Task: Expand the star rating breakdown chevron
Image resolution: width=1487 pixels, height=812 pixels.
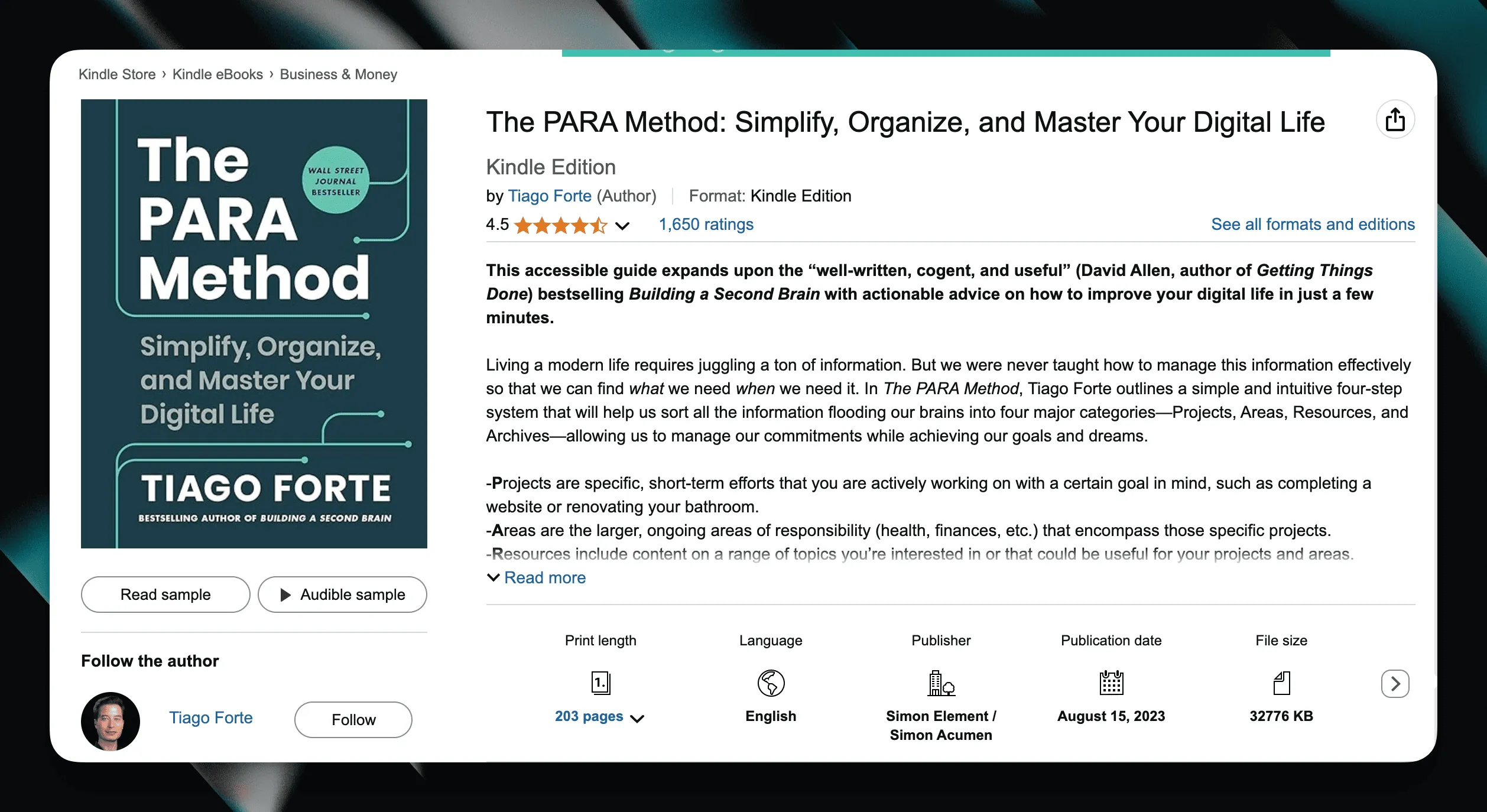Action: pos(622,226)
